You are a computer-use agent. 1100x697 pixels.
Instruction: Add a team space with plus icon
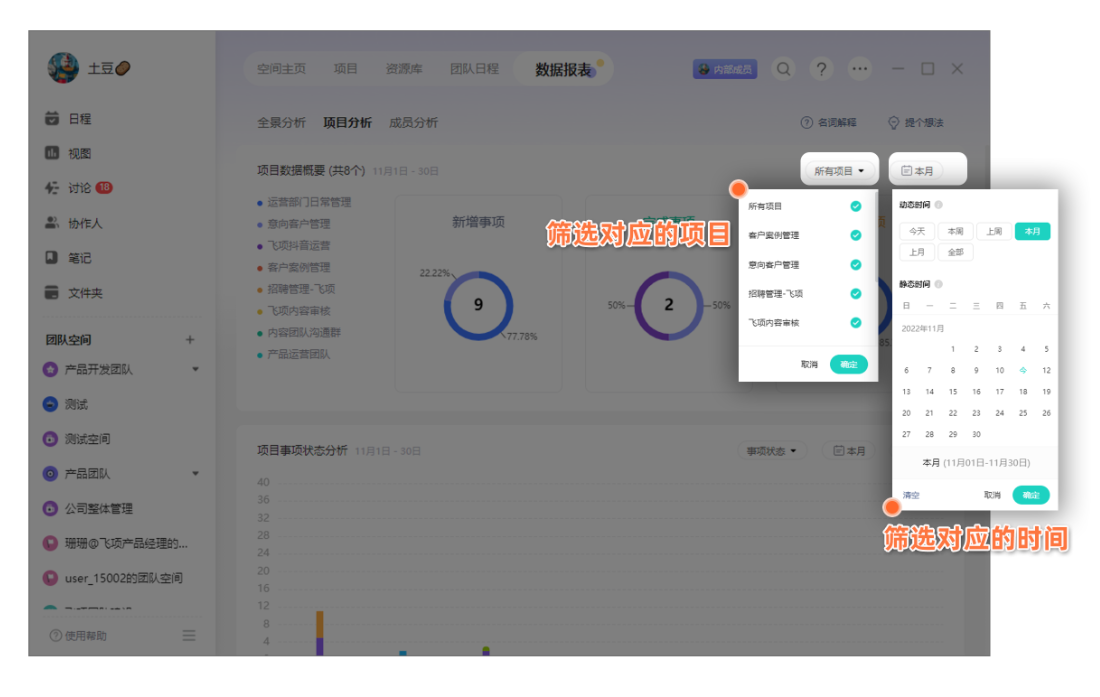click(189, 339)
